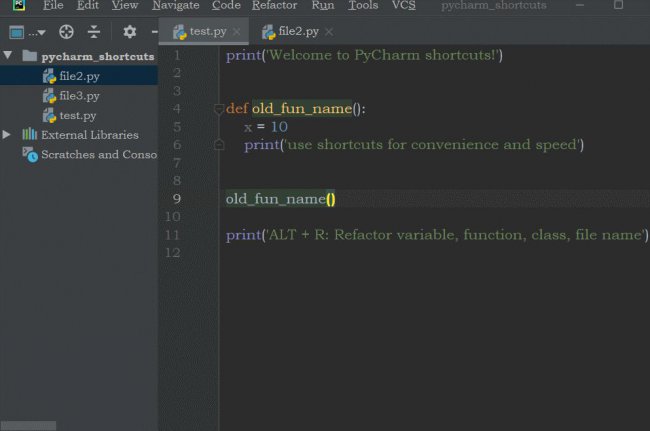Click the collapse all icon
Viewport: 650px width, 431px height.
click(94, 32)
